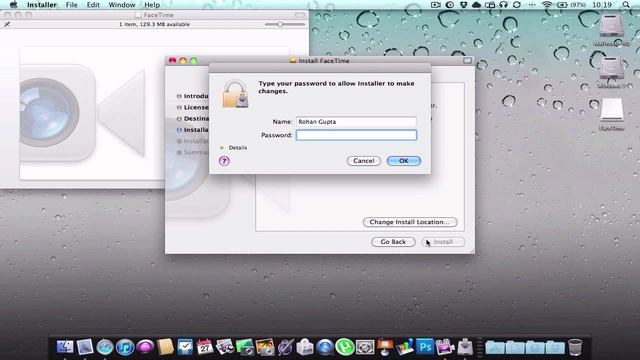Click the first blue folder stack in dock
Screen dimensions: 640x360
click(x=495, y=348)
